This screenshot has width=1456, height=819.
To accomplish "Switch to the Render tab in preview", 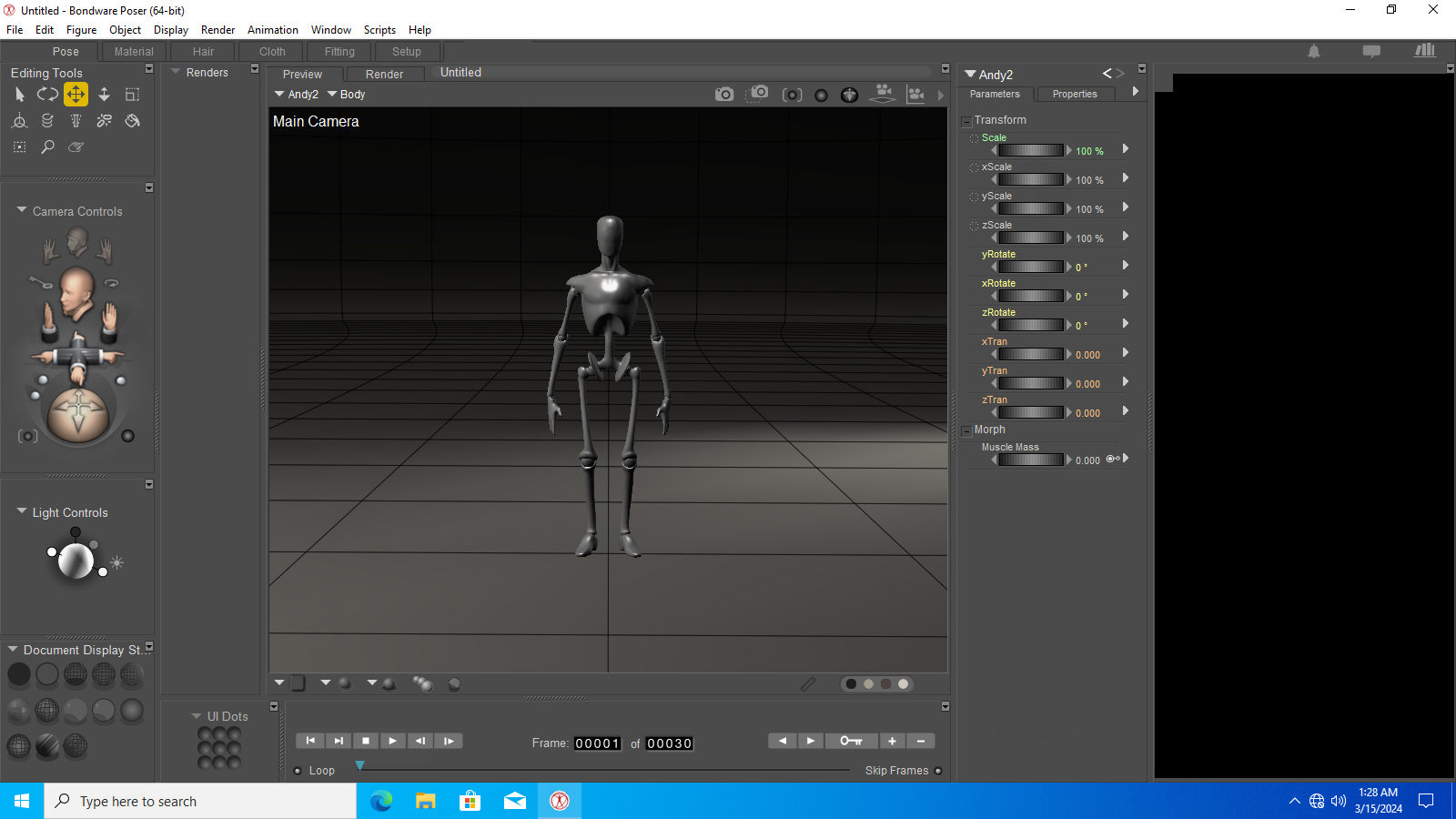I will [x=384, y=75].
